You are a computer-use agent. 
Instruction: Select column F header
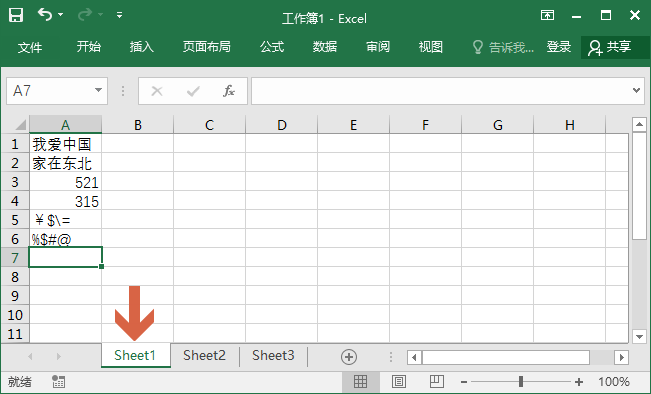[426, 125]
